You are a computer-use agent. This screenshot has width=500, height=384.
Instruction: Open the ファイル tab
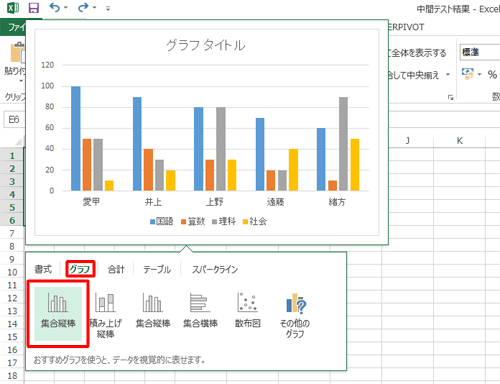click(13, 27)
